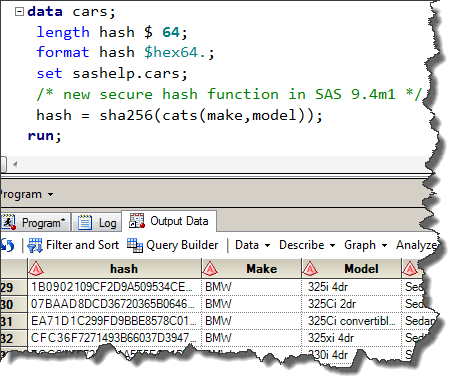Click the BMW cell in row 32
The width and height of the screenshot is (462, 389).
click(x=252, y=338)
